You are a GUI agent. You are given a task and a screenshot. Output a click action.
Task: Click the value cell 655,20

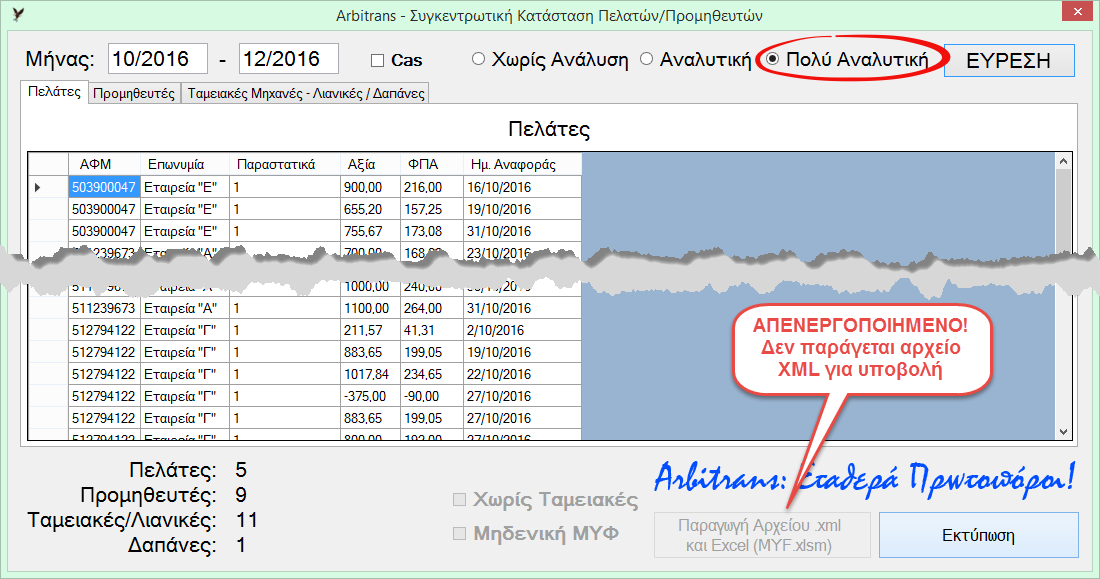(370, 209)
